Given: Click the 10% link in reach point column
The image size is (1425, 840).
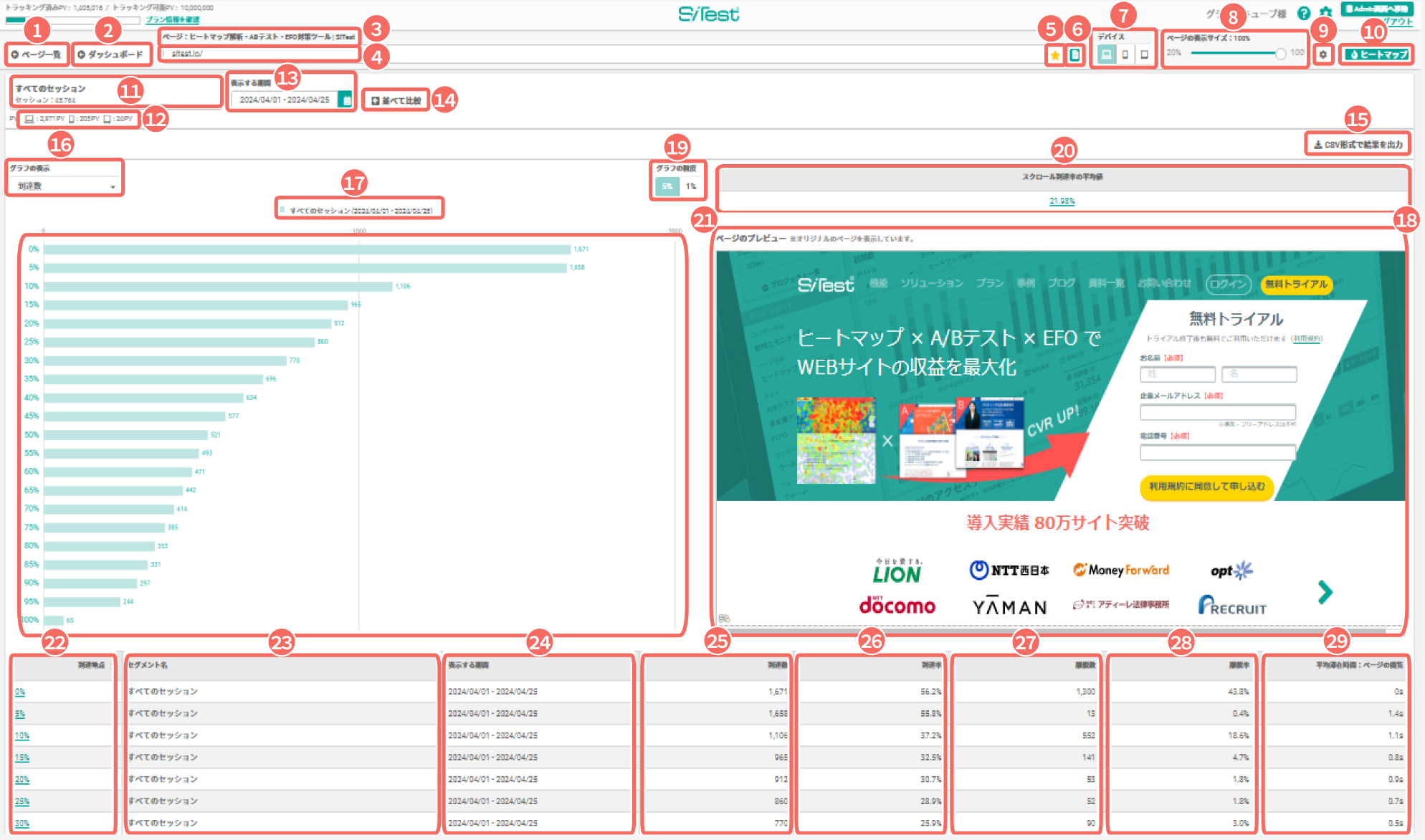Looking at the screenshot, I should (x=22, y=736).
